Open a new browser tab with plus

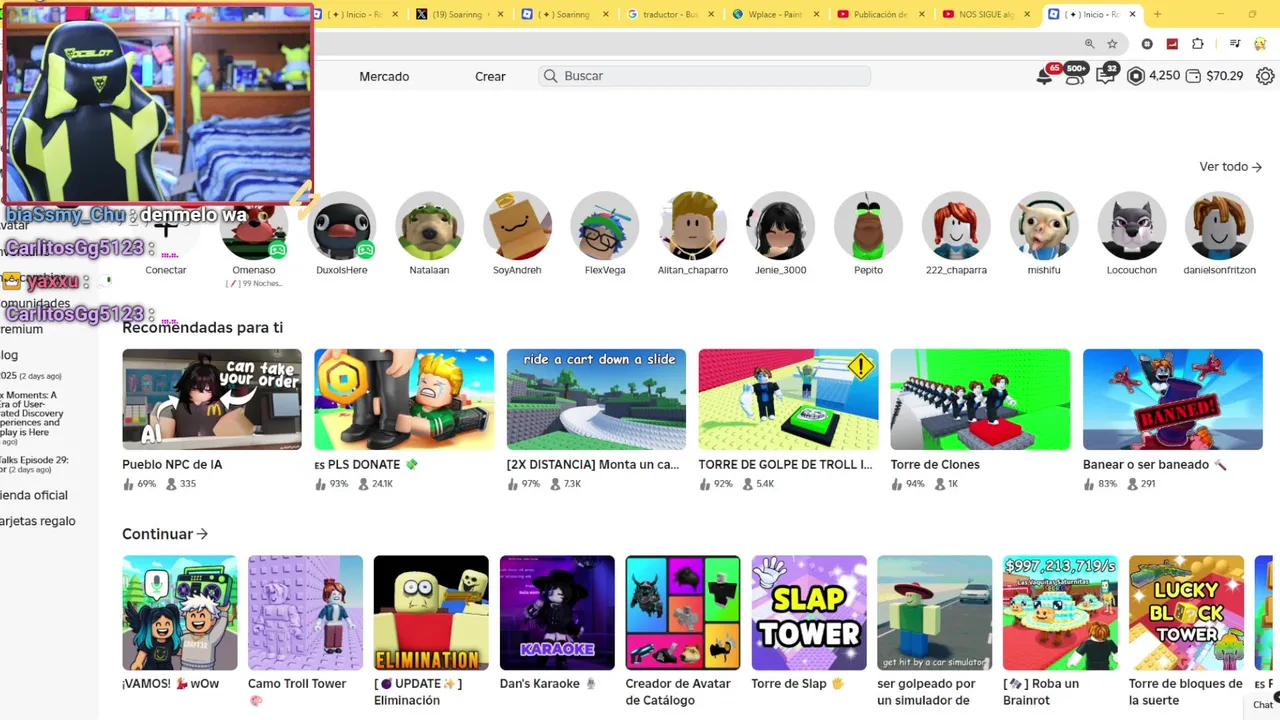1157,14
